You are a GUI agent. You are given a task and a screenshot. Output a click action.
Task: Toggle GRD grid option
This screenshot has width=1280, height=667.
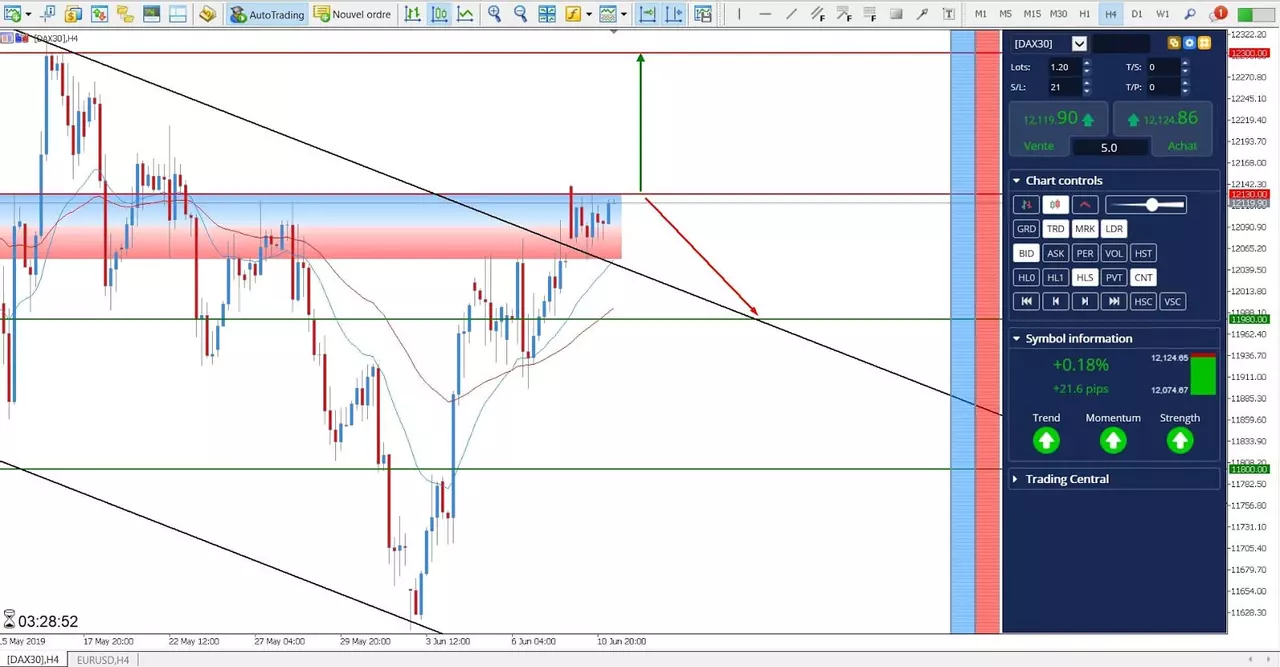click(1026, 229)
